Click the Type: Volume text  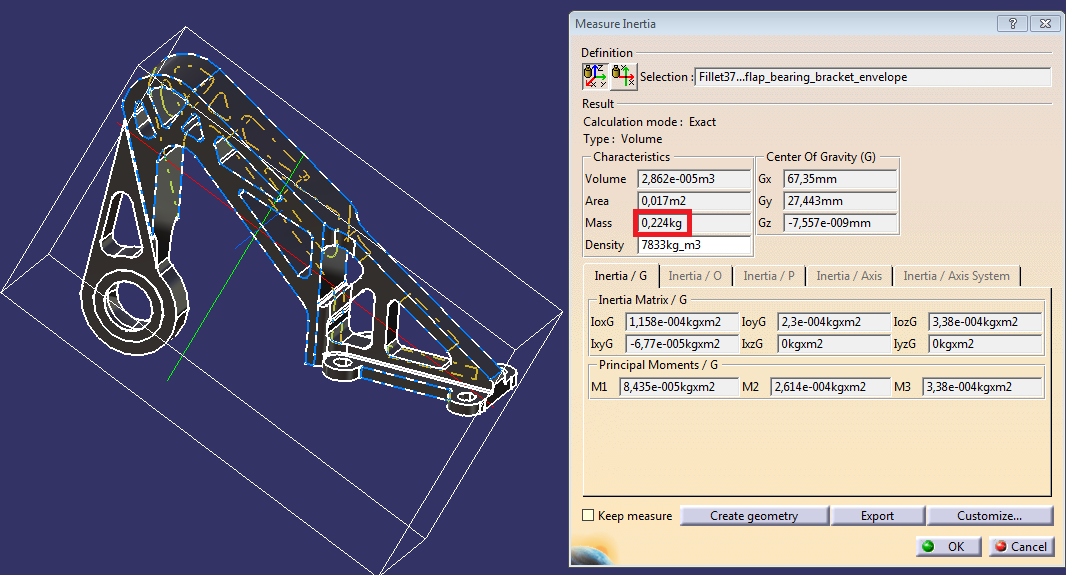[622, 139]
